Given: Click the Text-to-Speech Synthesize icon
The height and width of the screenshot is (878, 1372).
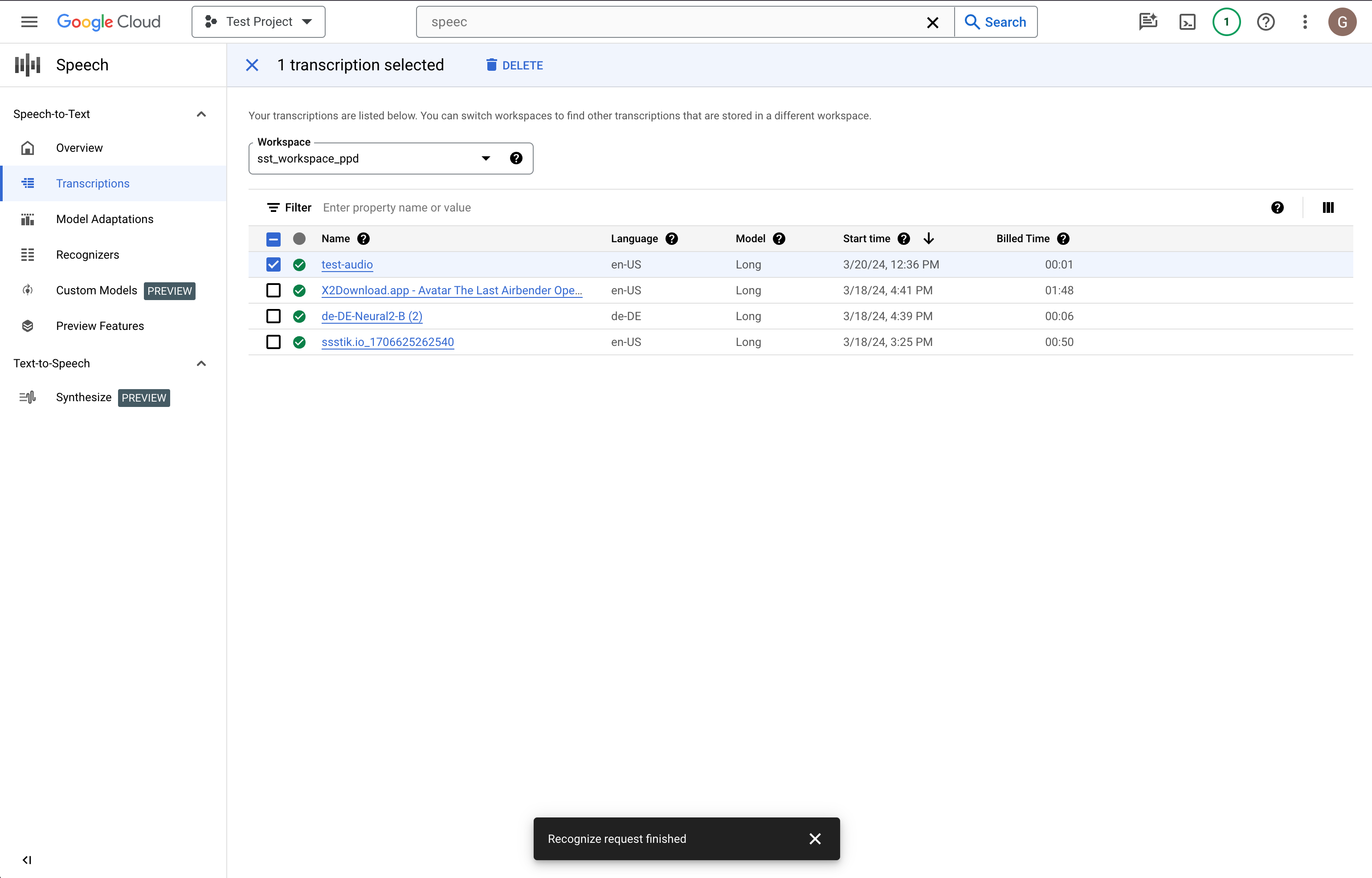Looking at the screenshot, I should pyautogui.click(x=28, y=397).
